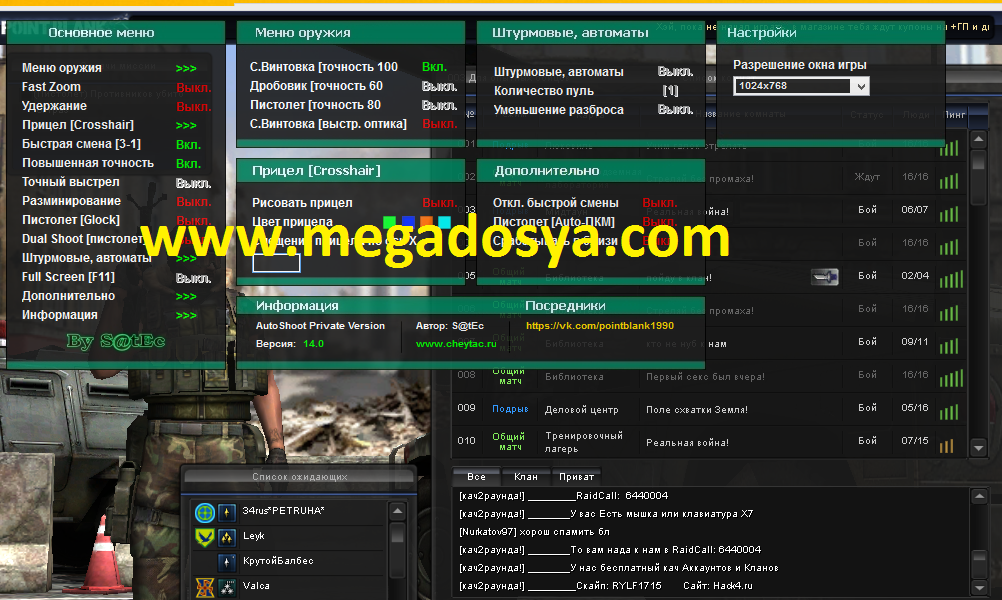This screenshot has width=1002, height=600.
Task: Switch to the Приват chat tab
Action: pos(576,477)
